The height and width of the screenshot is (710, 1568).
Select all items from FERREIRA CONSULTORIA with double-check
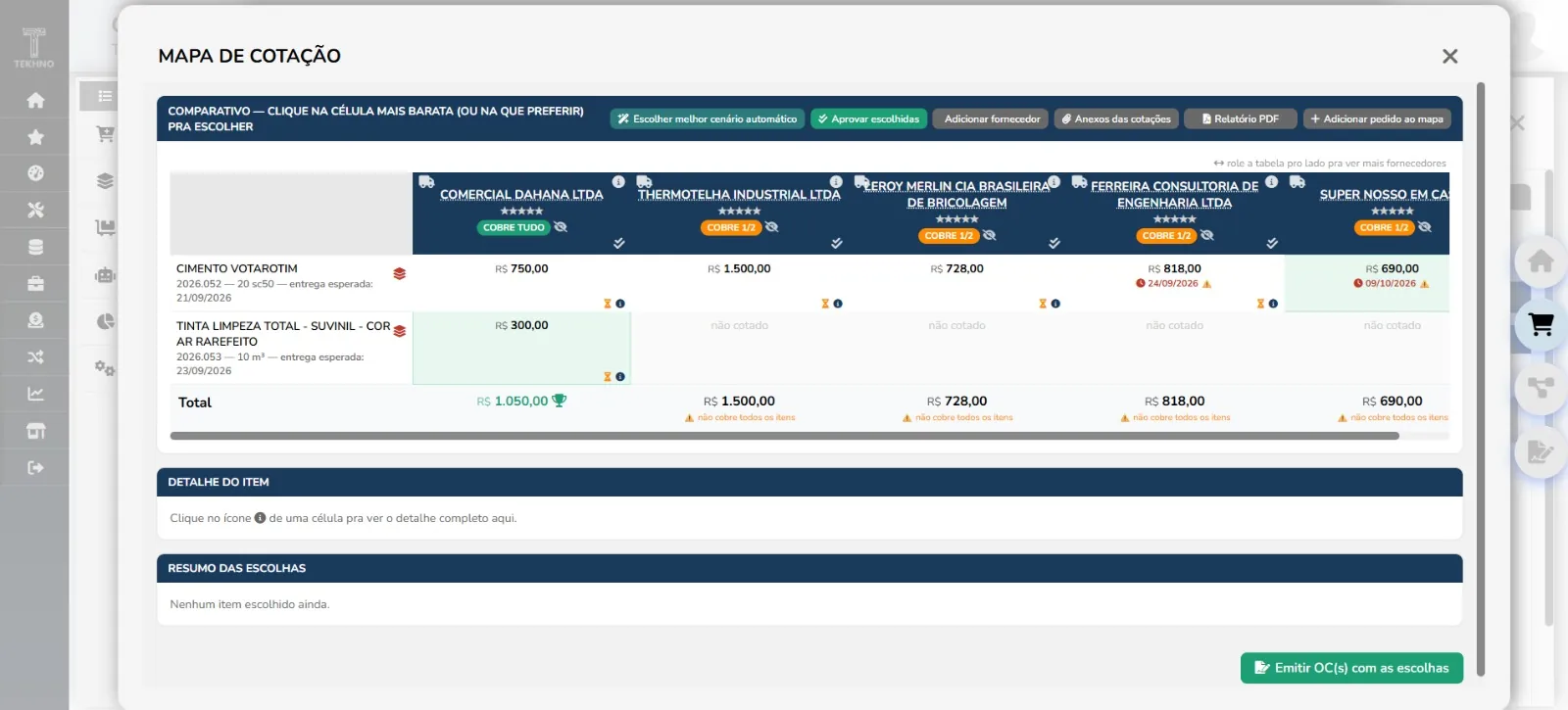pyautogui.click(x=1272, y=243)
